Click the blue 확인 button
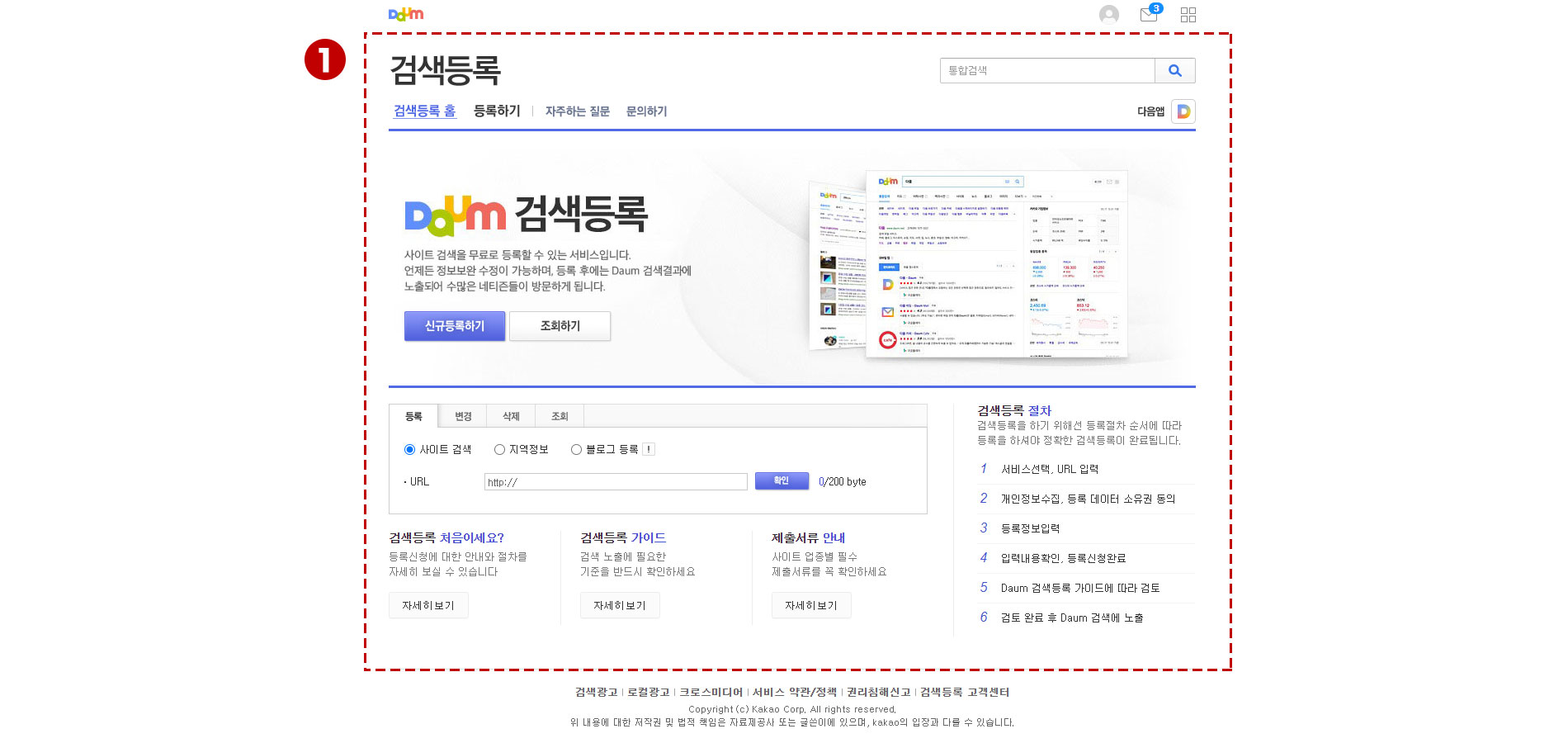The height and width of the screenshot is (743, 1568). (x=782, y=480)
